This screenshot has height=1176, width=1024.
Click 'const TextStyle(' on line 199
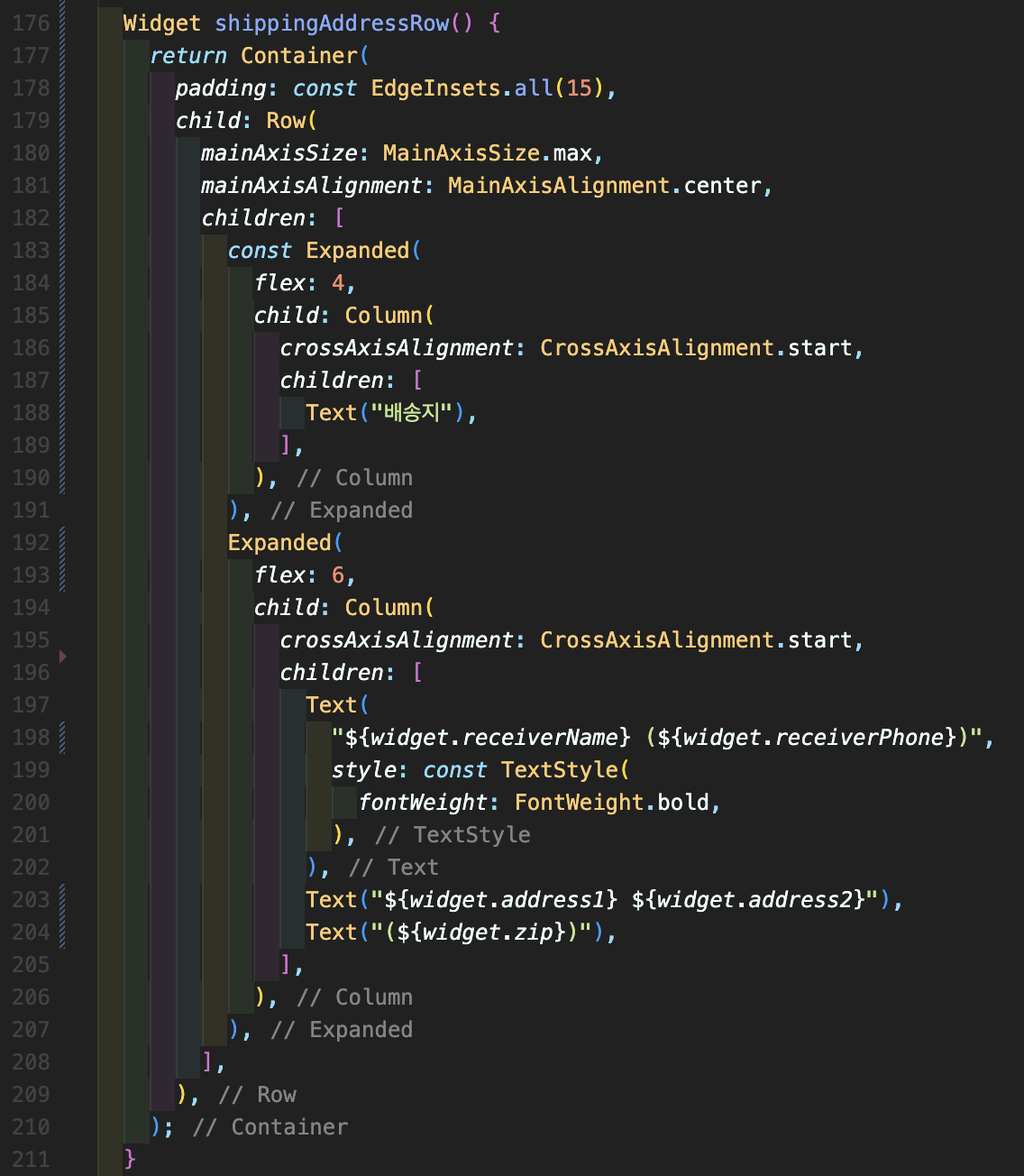coord(526,770)
